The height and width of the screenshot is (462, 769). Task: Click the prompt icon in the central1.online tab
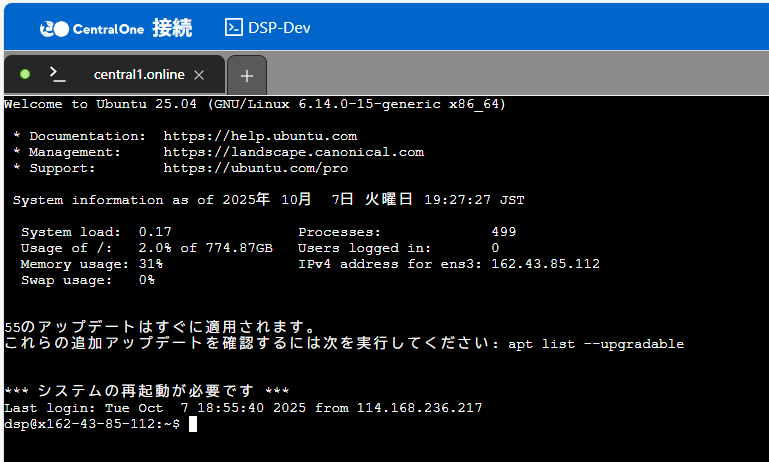58,74
